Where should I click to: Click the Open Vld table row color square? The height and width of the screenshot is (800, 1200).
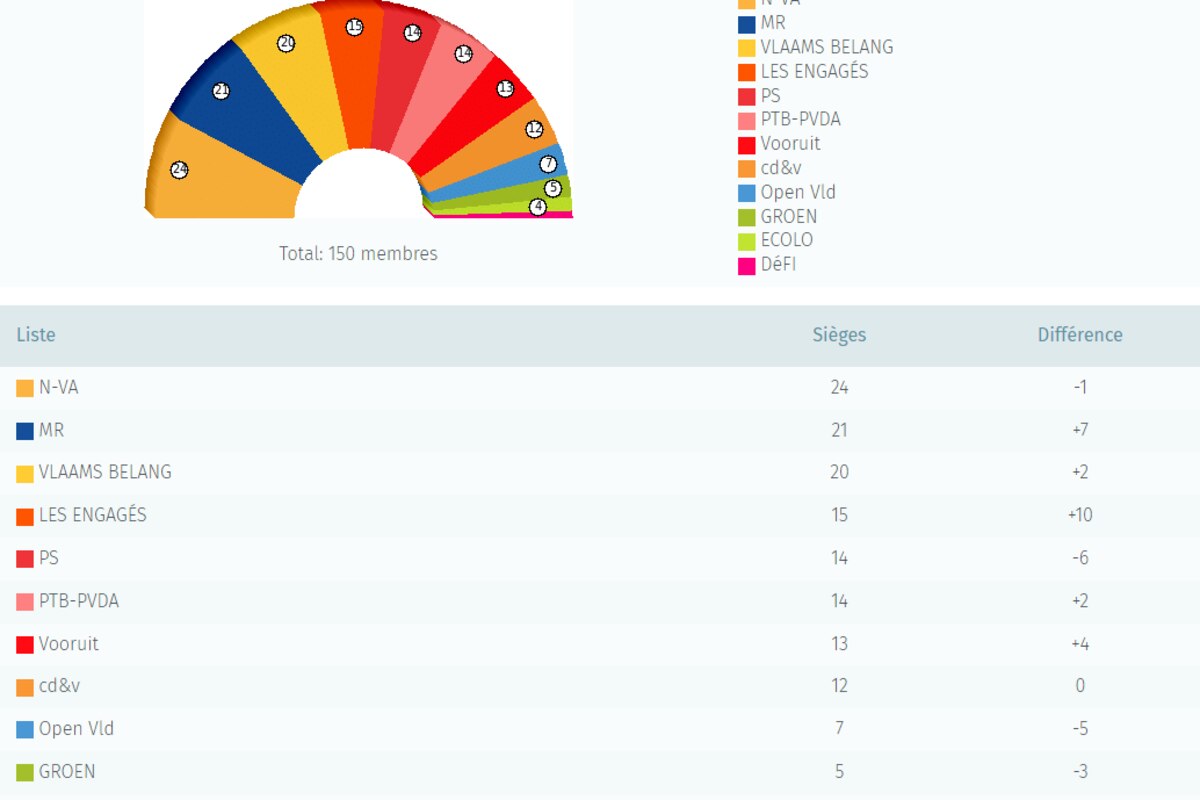(25, 730)
